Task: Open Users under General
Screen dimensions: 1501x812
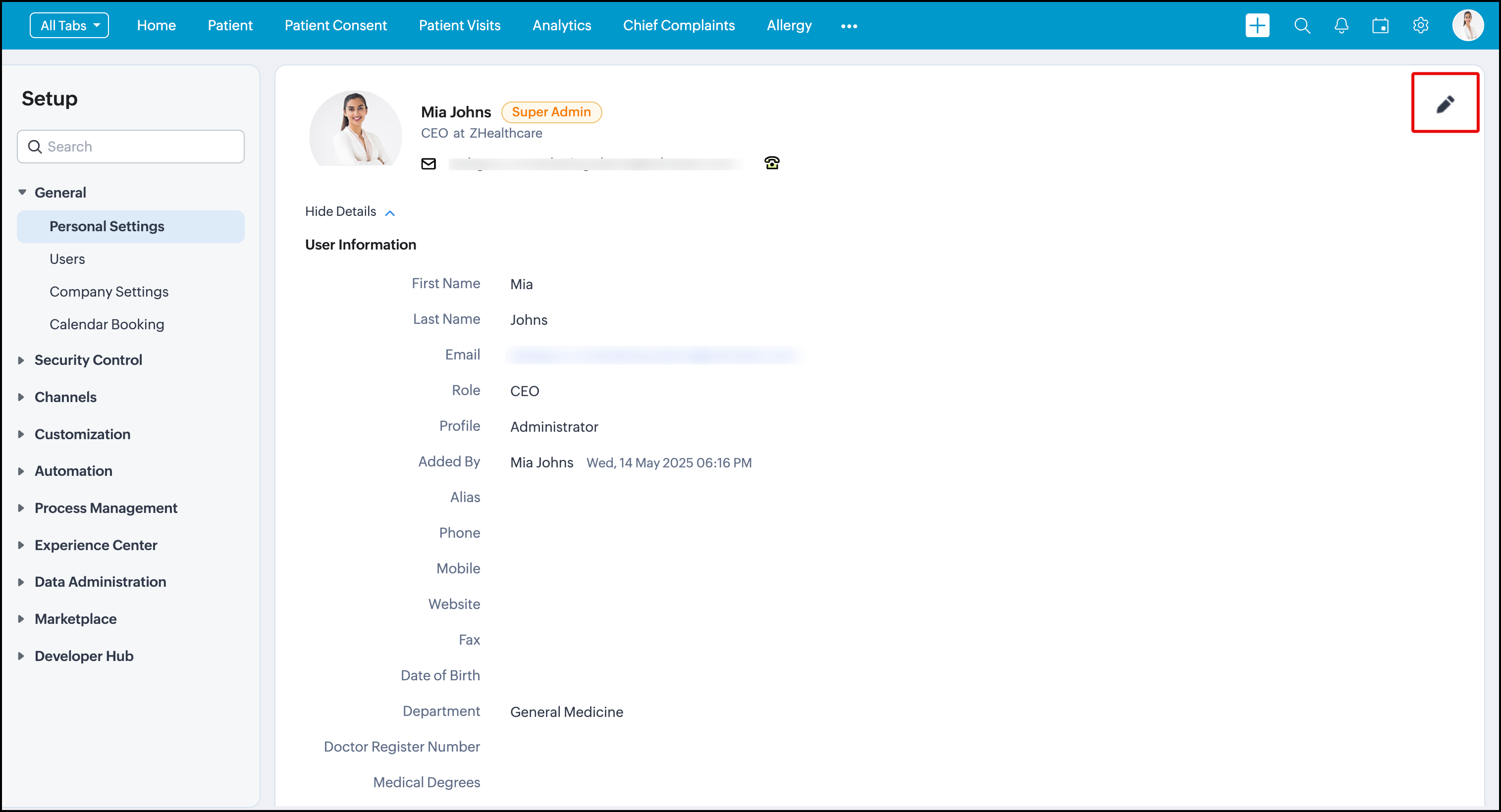Action: coord(67,258)
